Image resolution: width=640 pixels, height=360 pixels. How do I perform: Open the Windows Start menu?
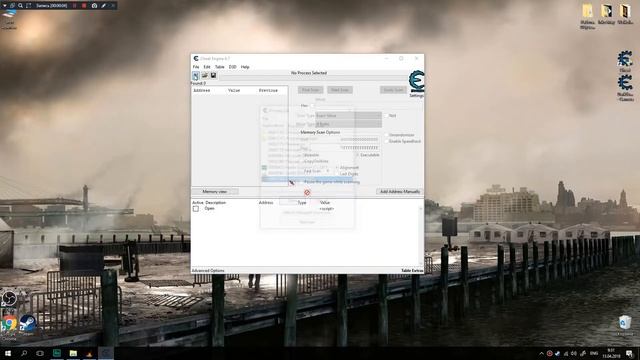(7, 353)
